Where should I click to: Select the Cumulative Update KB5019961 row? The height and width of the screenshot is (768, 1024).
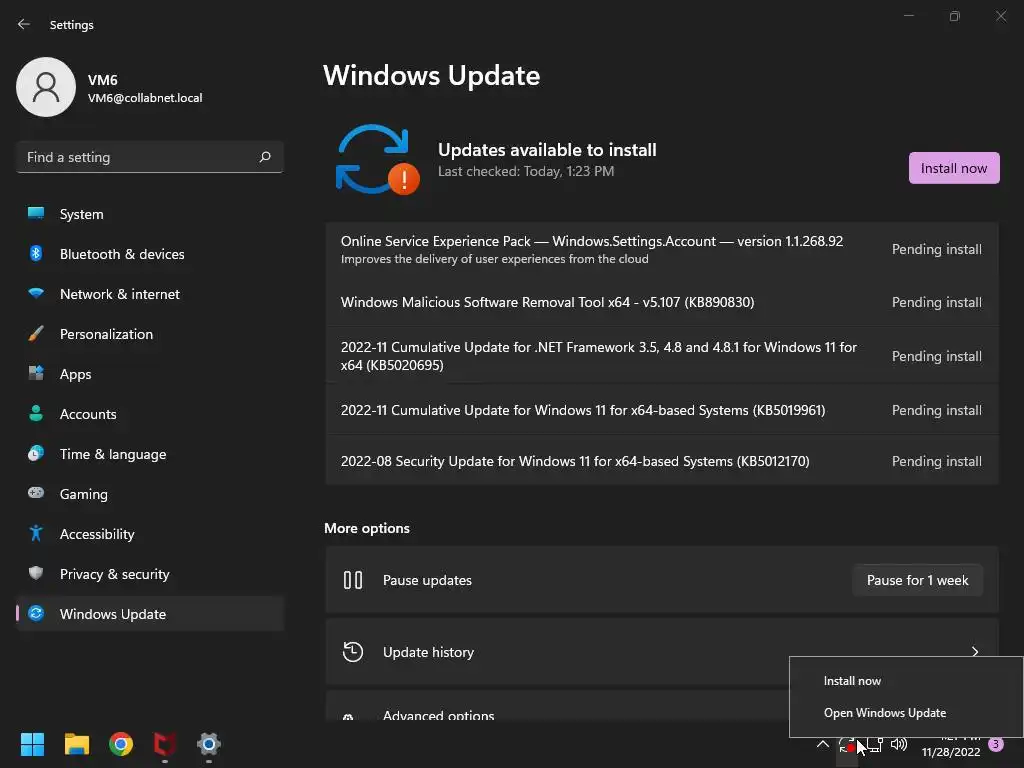(x=662, y=410)
